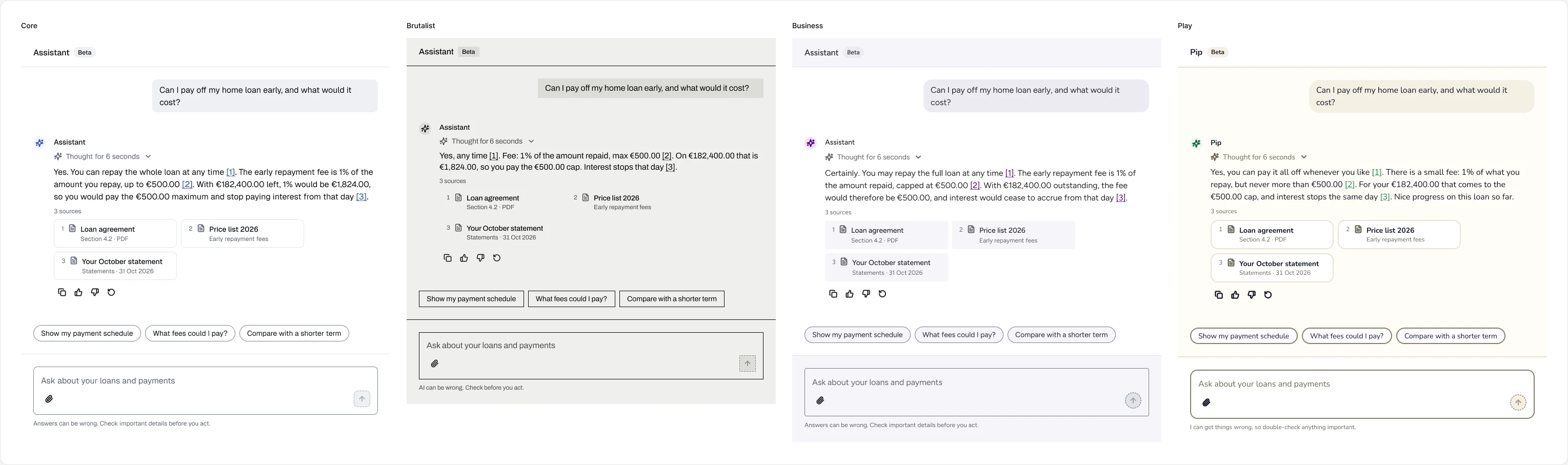
Task: Copy Pip's answer in Play panel
Action: tap(1219, 295)
